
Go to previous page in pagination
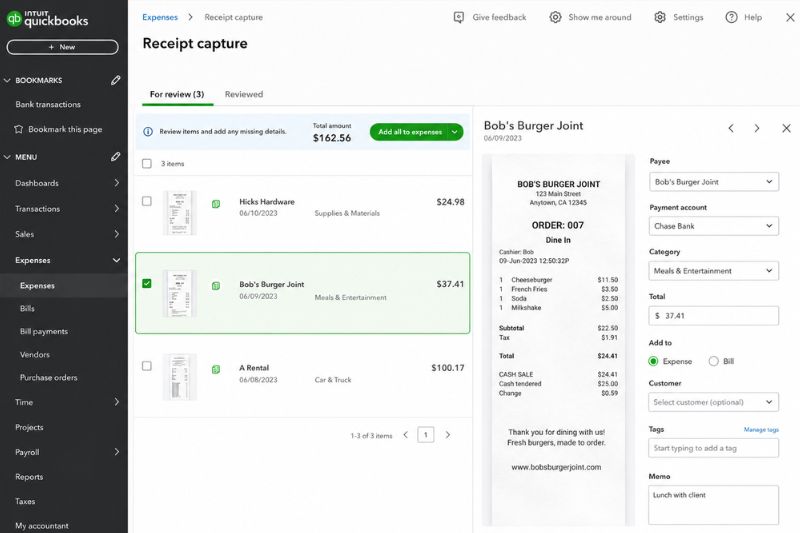(406, 435)
